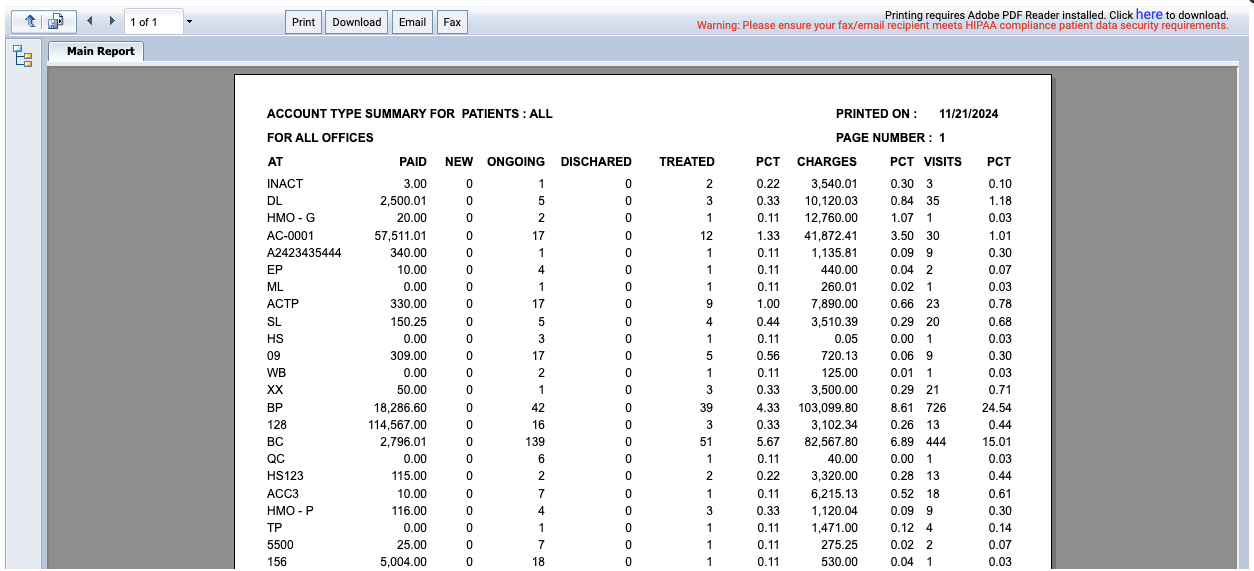Click the charges value 6,215.13
Screen dimensions: 1254x571
(834, 494)
